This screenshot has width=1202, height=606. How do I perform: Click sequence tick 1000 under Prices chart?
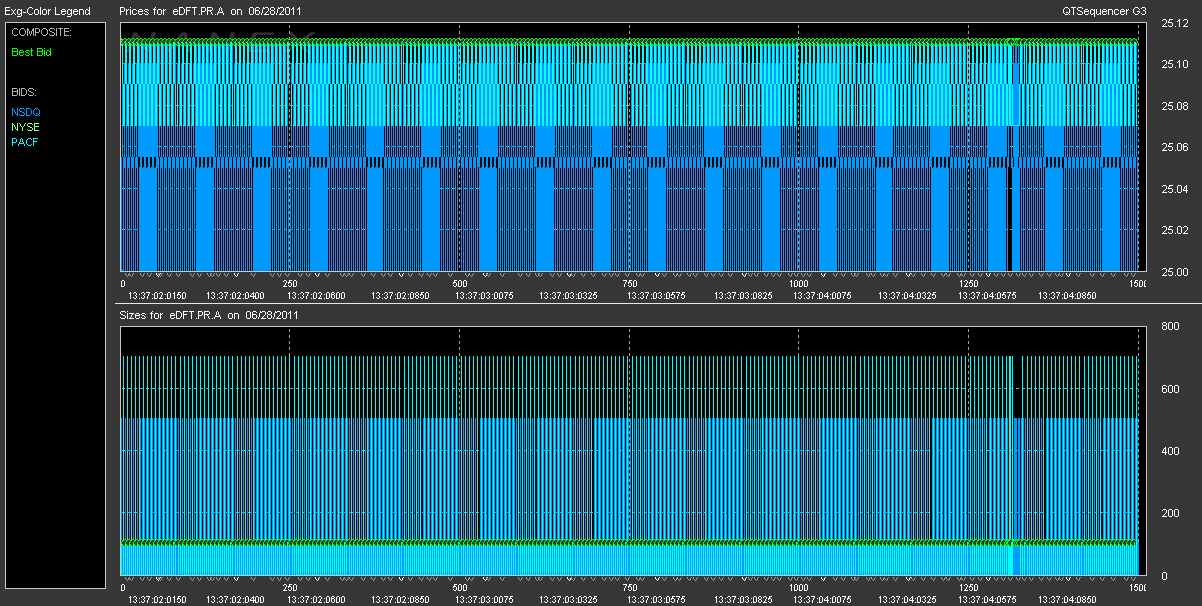tap(799, 284)
